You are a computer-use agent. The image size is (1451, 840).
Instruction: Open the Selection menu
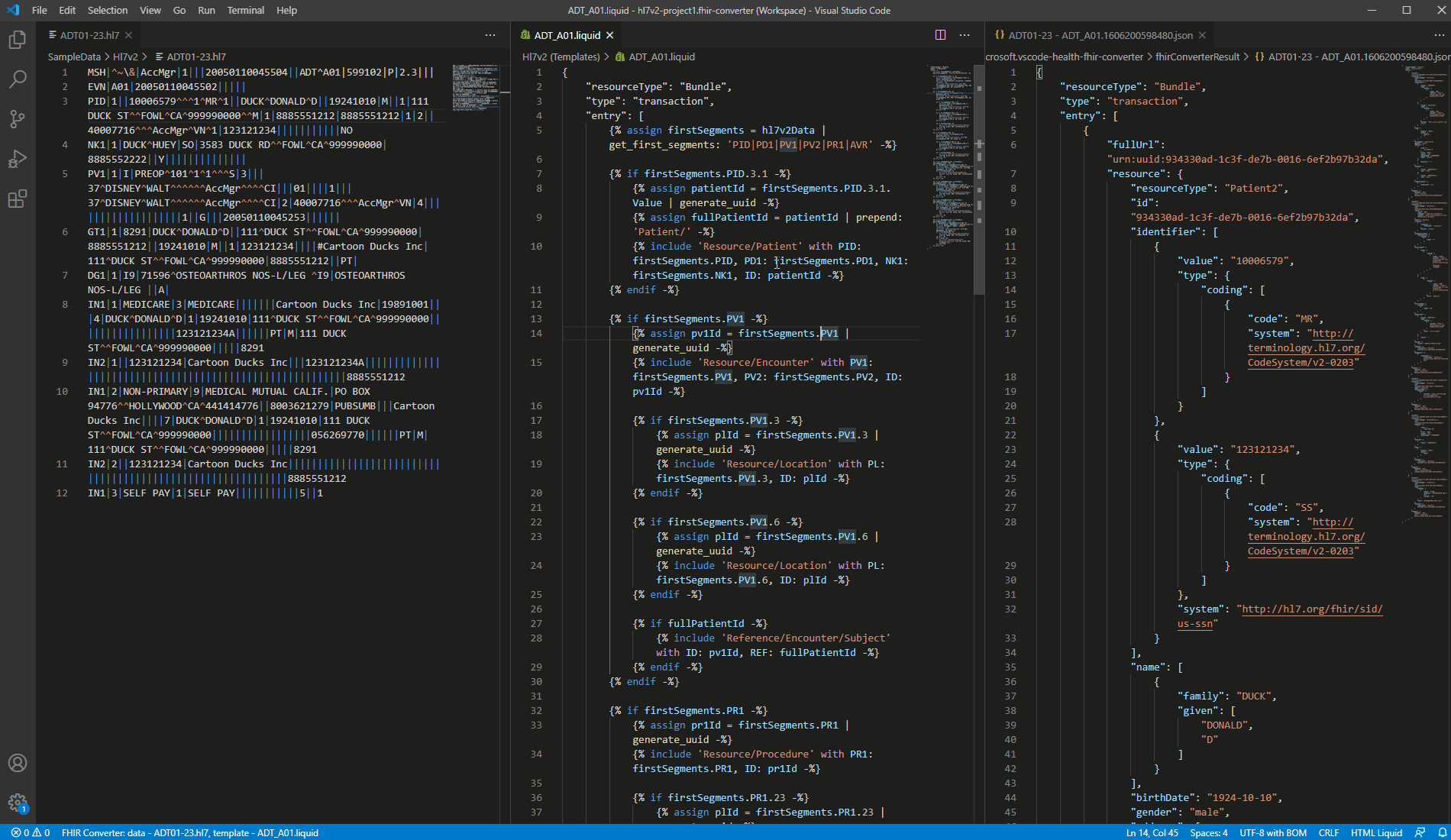coord(108,10)
